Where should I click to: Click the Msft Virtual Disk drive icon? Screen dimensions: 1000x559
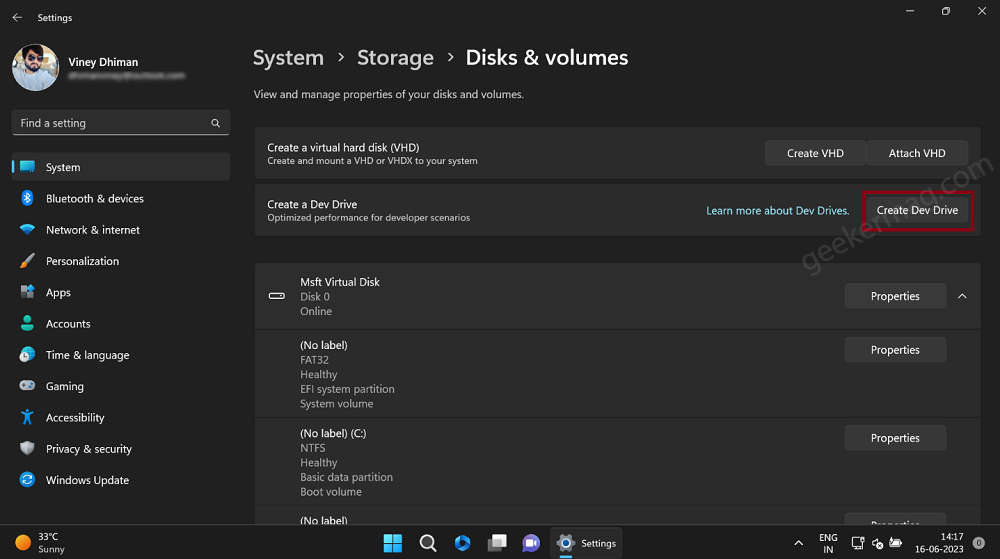(277, 296)
